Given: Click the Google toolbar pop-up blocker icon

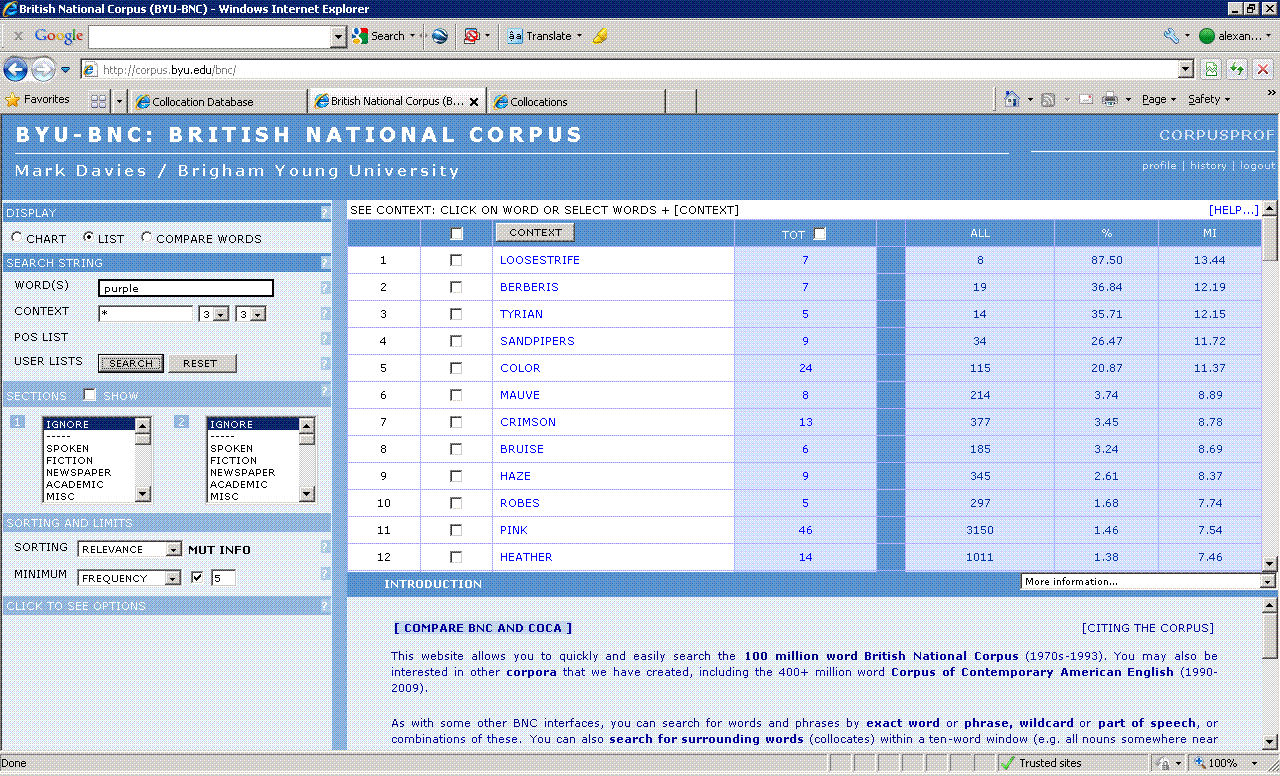Looking at the screenshot, I should pos(471,36).
